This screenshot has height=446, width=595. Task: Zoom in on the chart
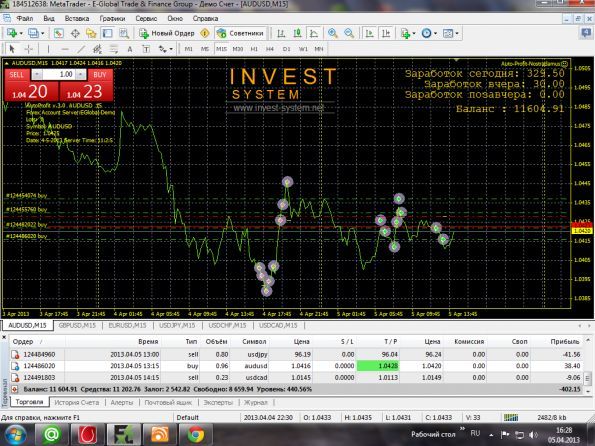pos(333,33)
